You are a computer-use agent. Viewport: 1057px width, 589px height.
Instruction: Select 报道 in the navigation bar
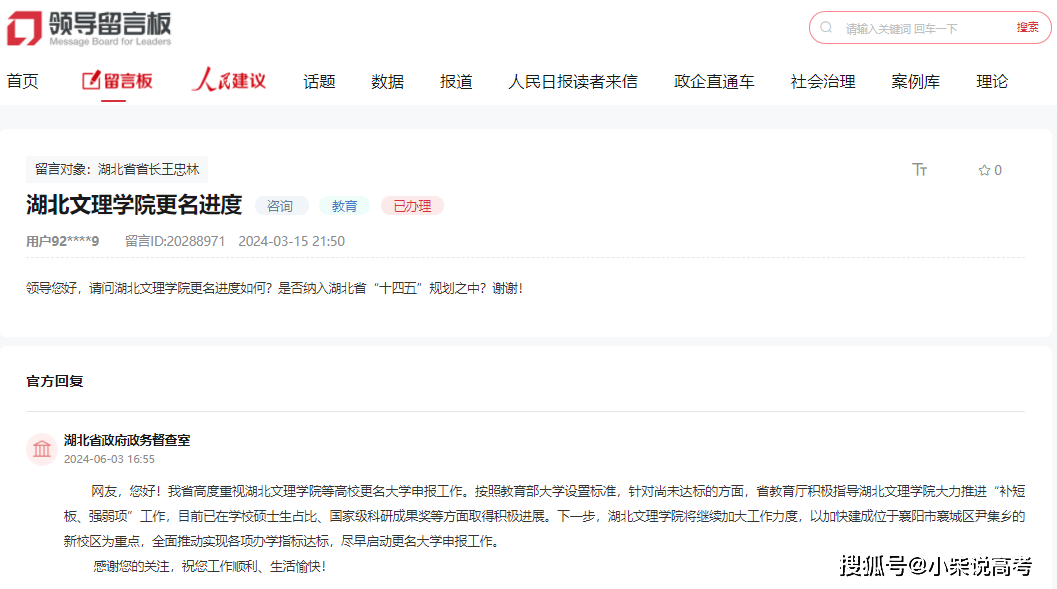[x=456, y=82]
